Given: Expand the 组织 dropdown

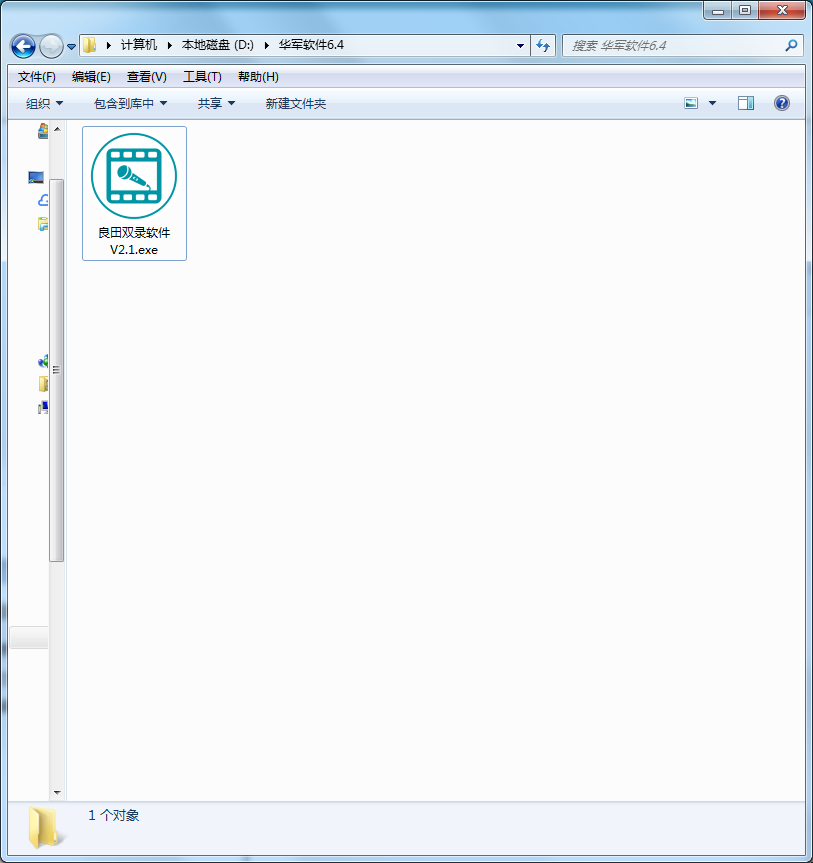Looking at the screenshot, I should 44,103.
